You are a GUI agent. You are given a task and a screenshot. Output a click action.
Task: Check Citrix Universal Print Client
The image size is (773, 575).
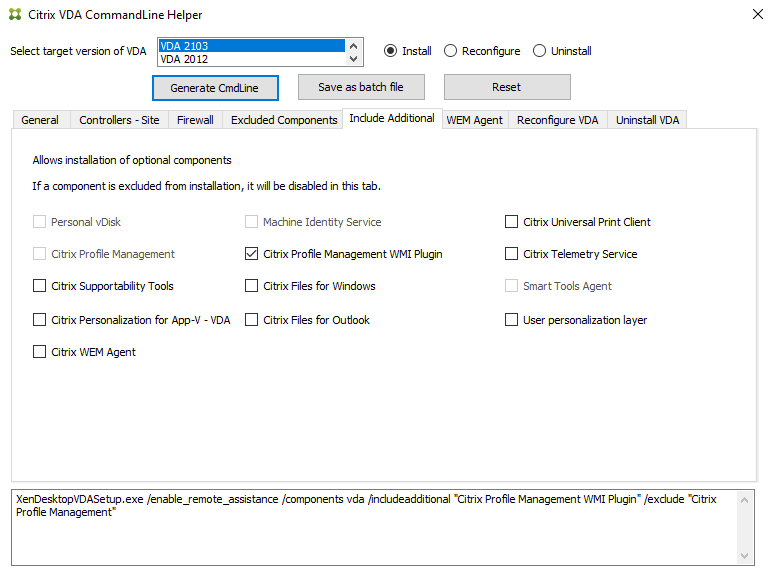[512, 222]
